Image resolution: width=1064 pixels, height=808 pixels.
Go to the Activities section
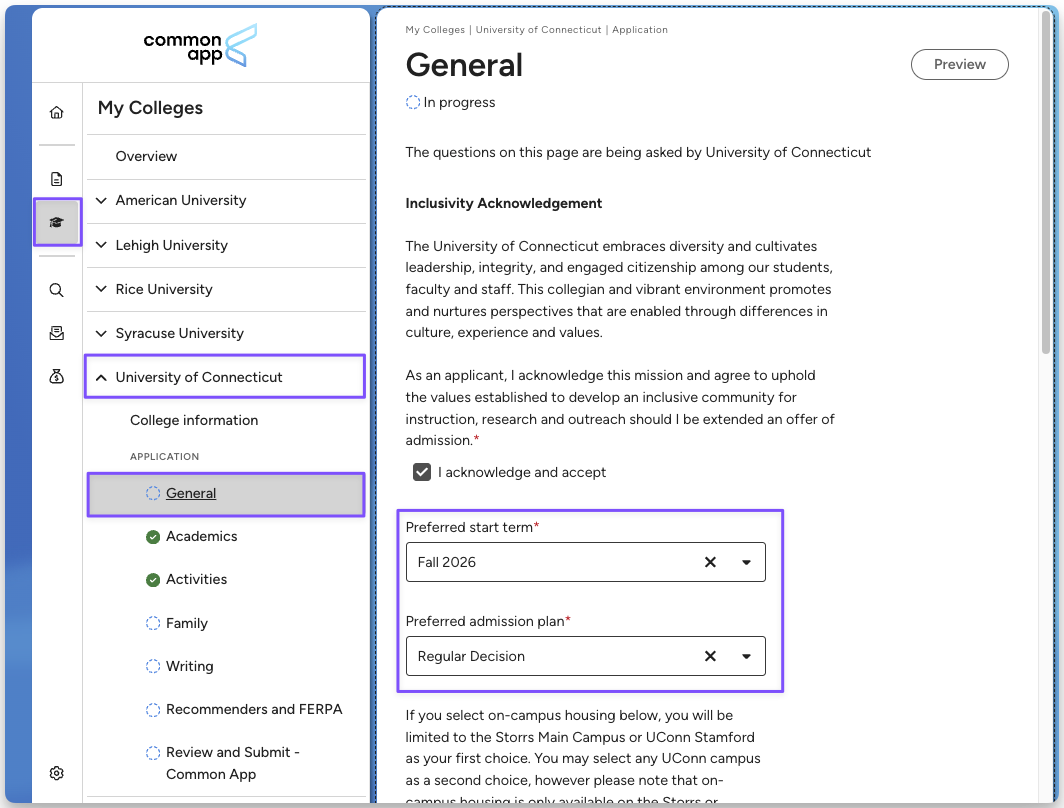pos(196,579)
